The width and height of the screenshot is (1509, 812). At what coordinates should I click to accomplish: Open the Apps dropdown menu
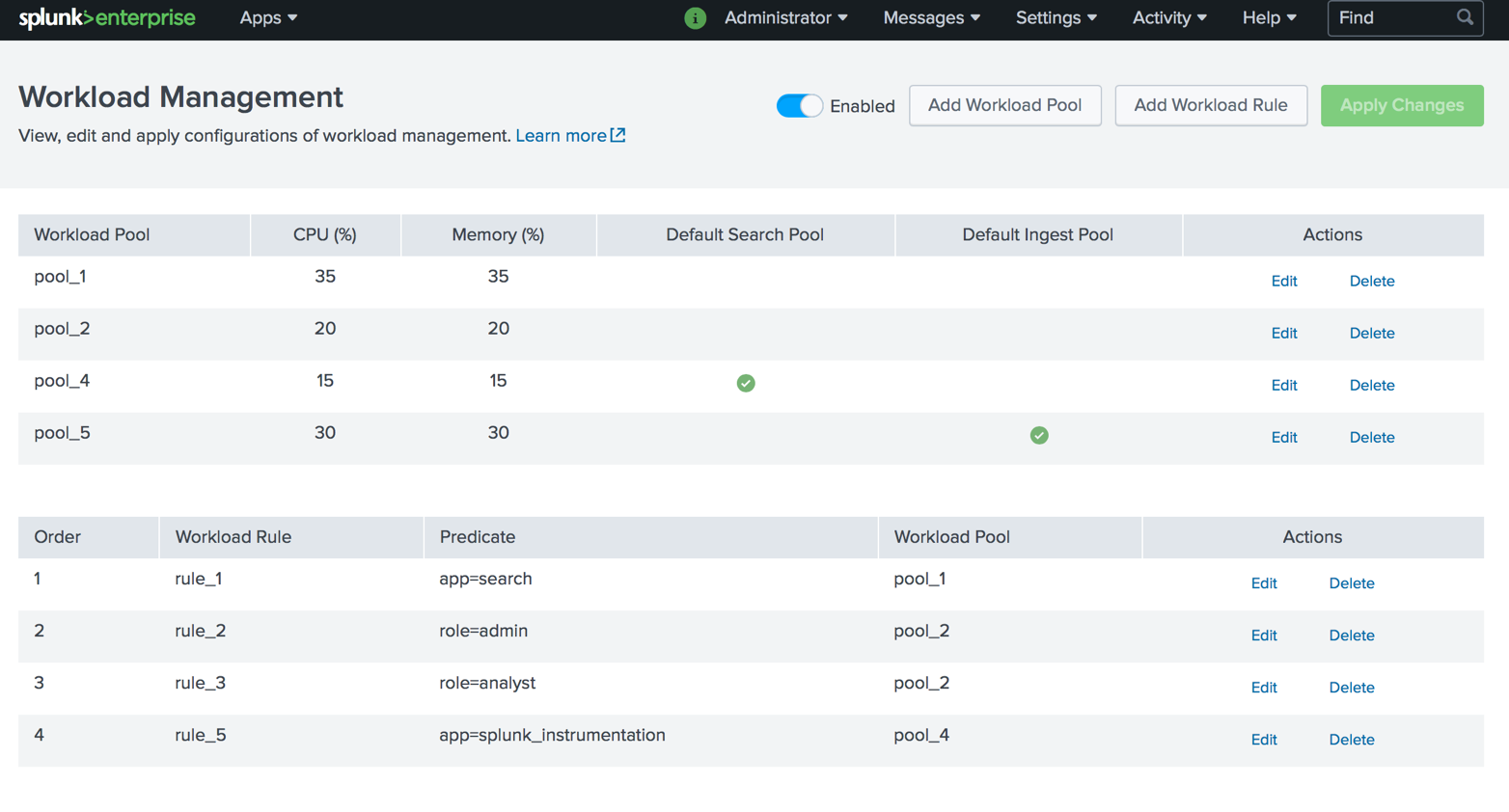(x=267, y=17)
